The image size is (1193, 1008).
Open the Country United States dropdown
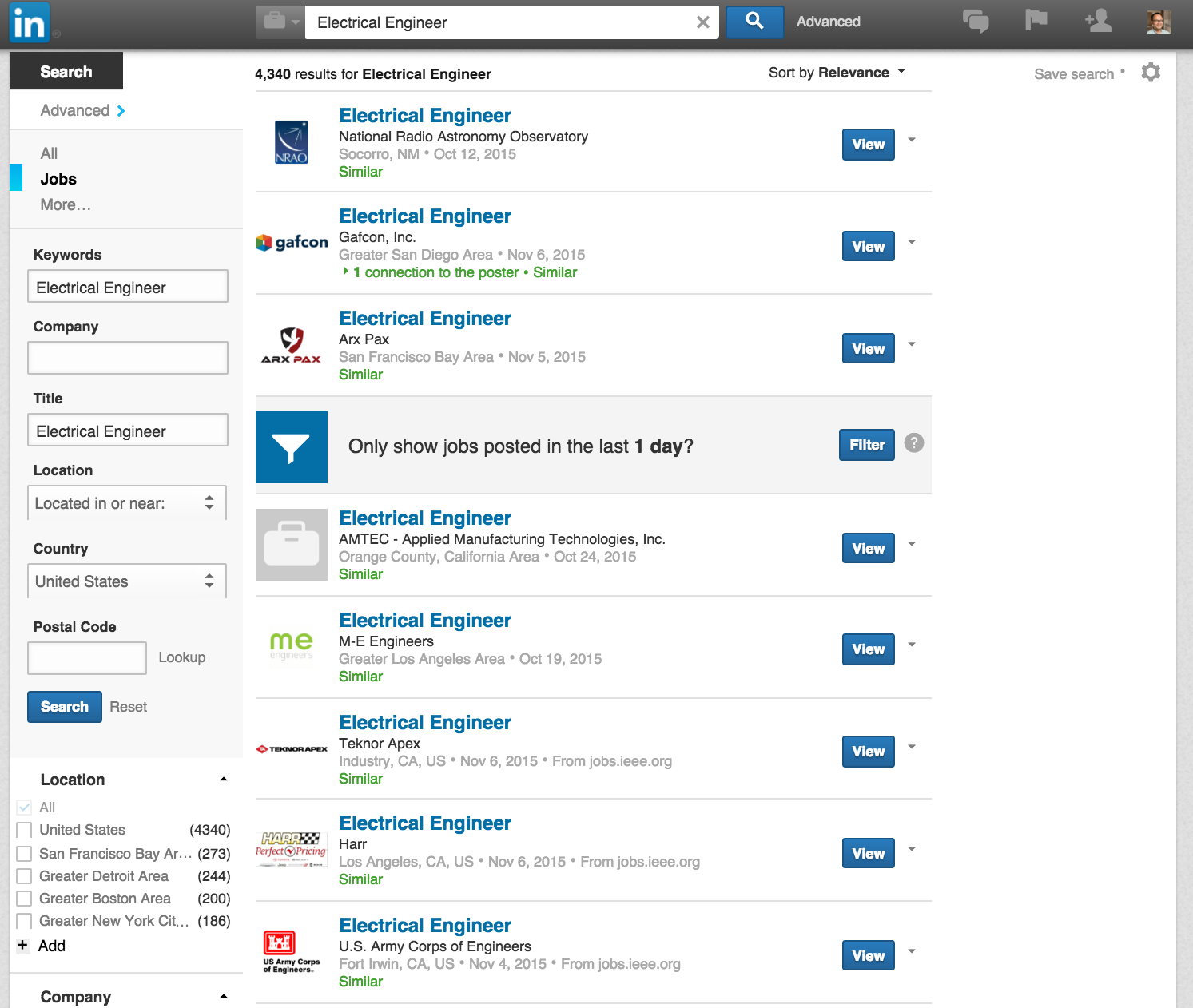[x=127, y=581]
